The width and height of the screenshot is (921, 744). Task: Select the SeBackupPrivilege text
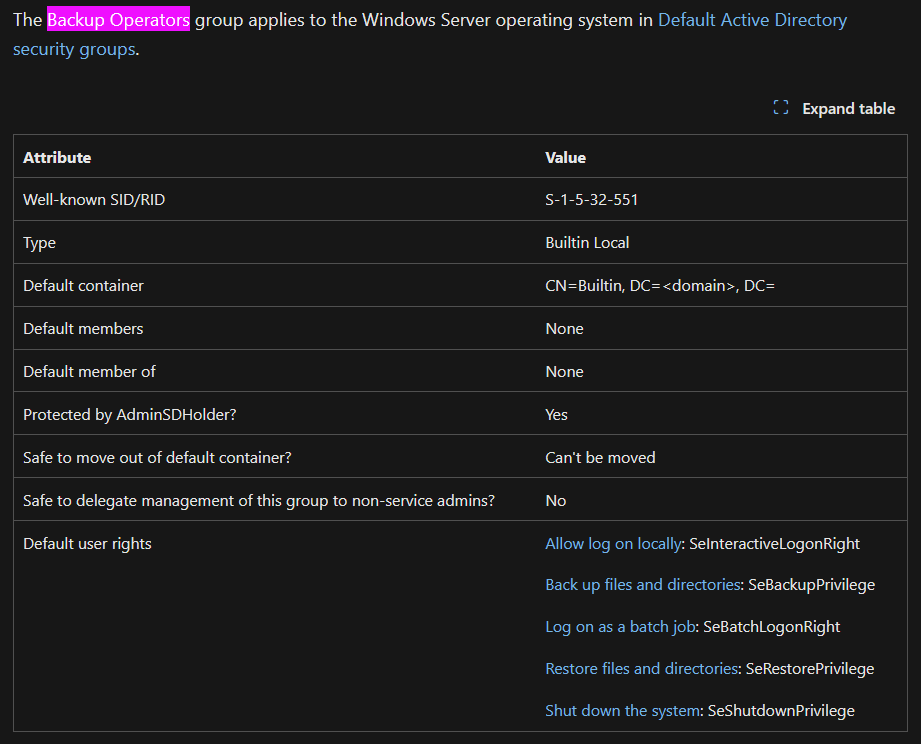point(811,585)
